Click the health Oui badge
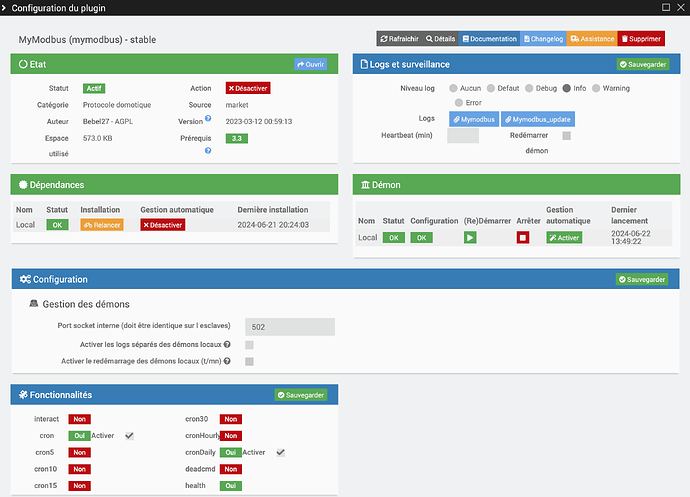690x497 pixels. coord(231,486)
